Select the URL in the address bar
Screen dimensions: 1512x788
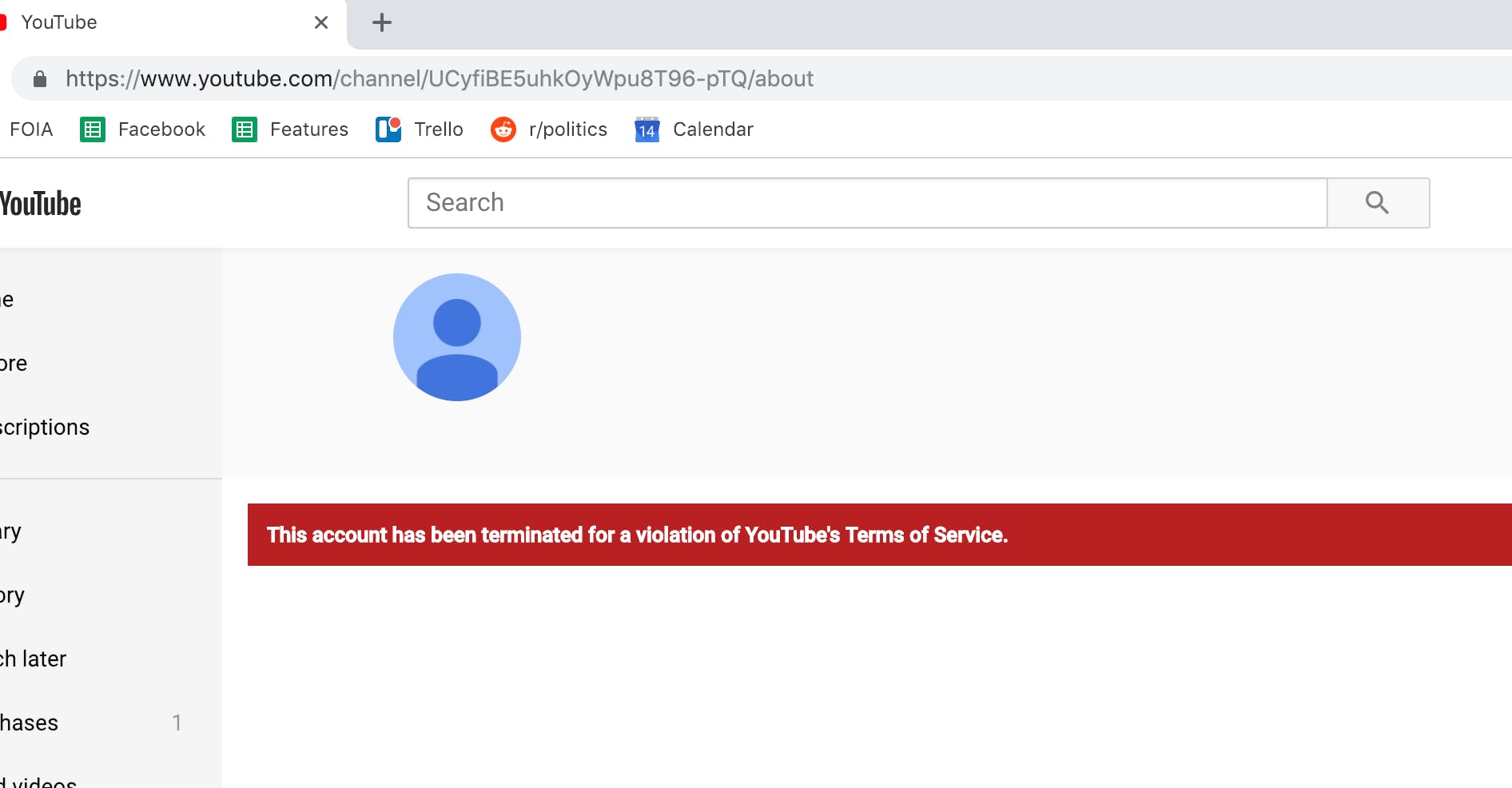pos(440,78)
